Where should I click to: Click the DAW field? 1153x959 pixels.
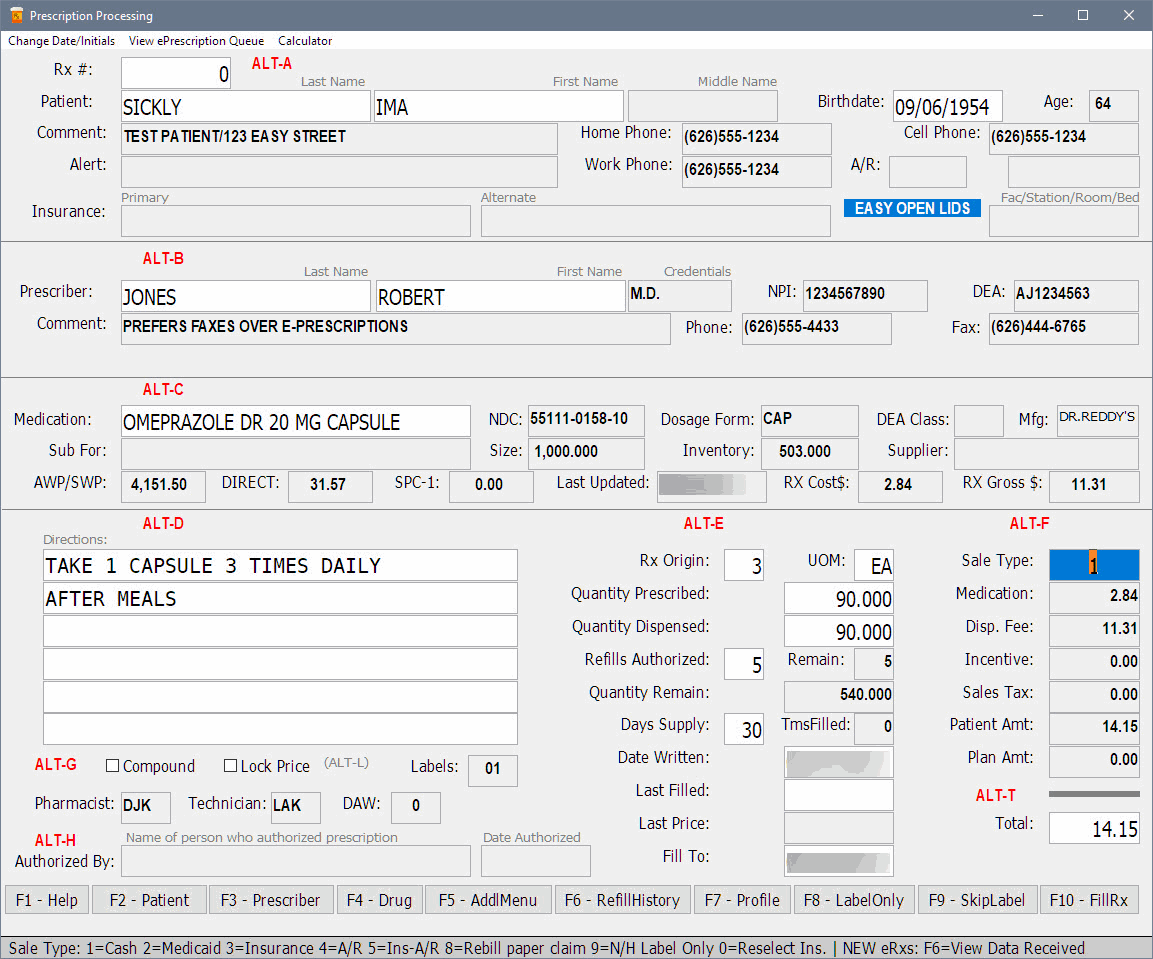point(415,807)
